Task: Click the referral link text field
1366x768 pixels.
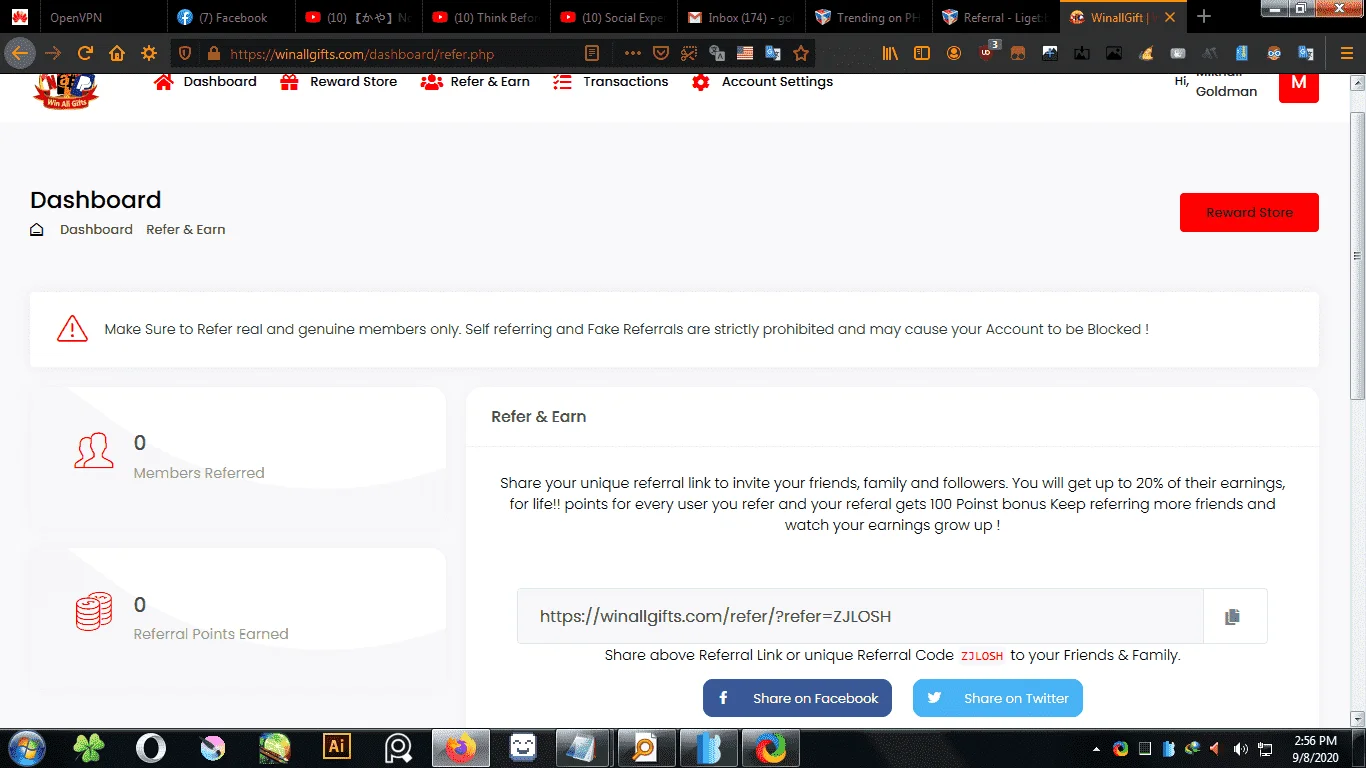Action: tap(860, 616)
